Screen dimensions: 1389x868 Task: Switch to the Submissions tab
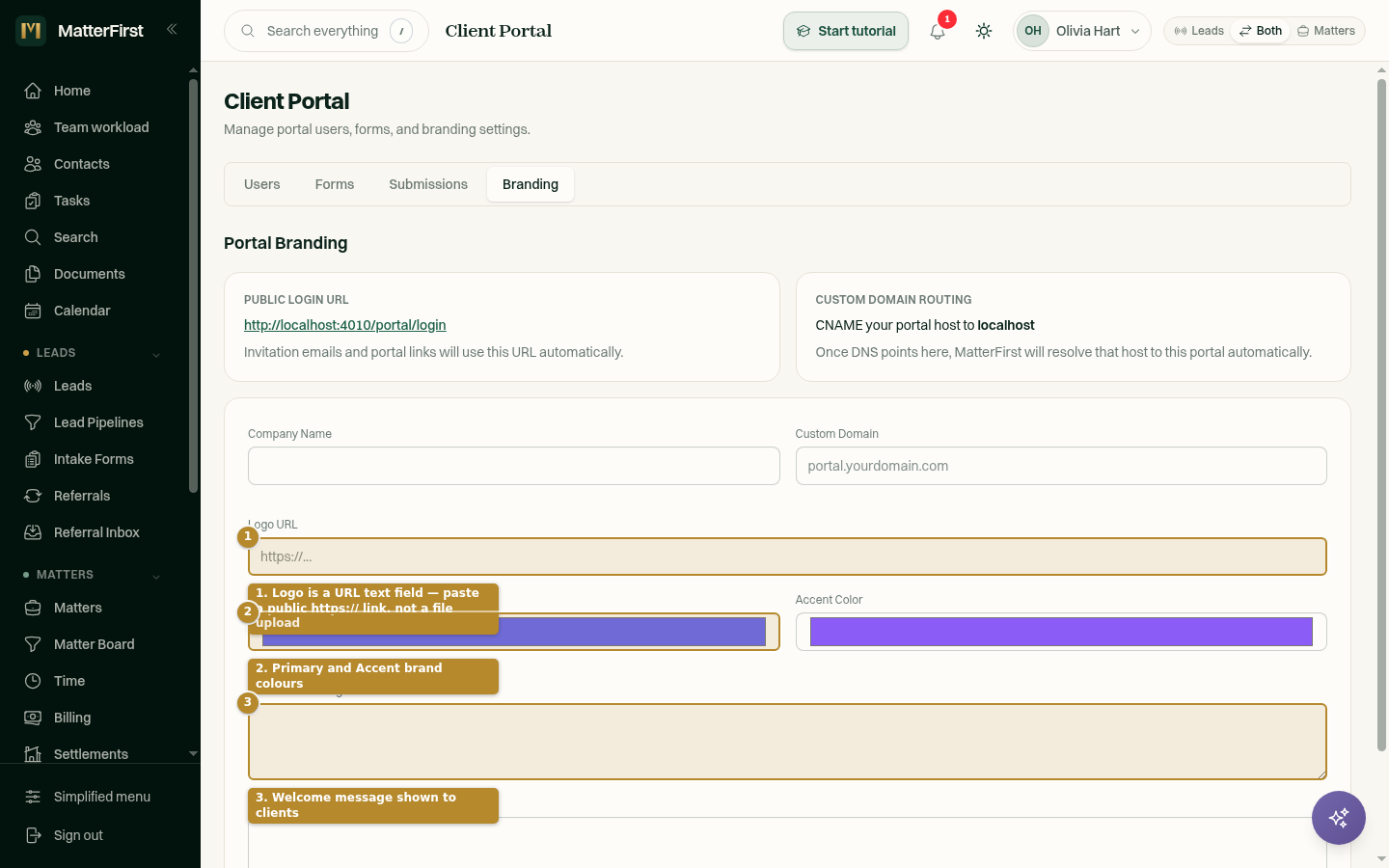428,184
